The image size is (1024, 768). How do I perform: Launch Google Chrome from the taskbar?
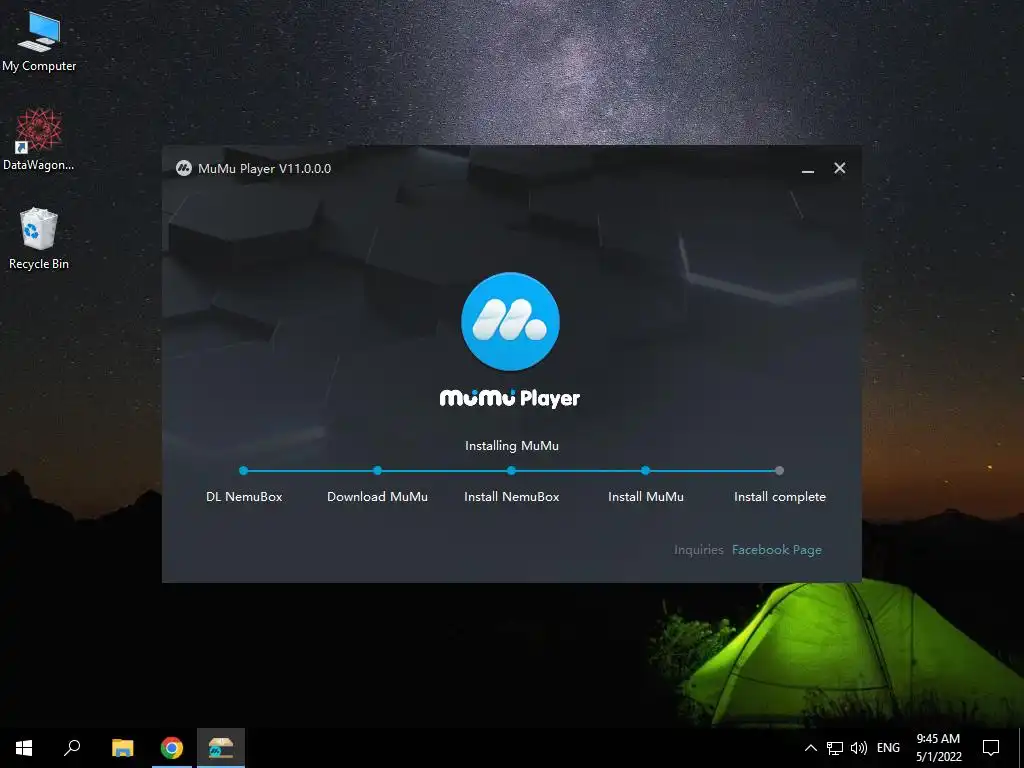(x=172, y=748)
